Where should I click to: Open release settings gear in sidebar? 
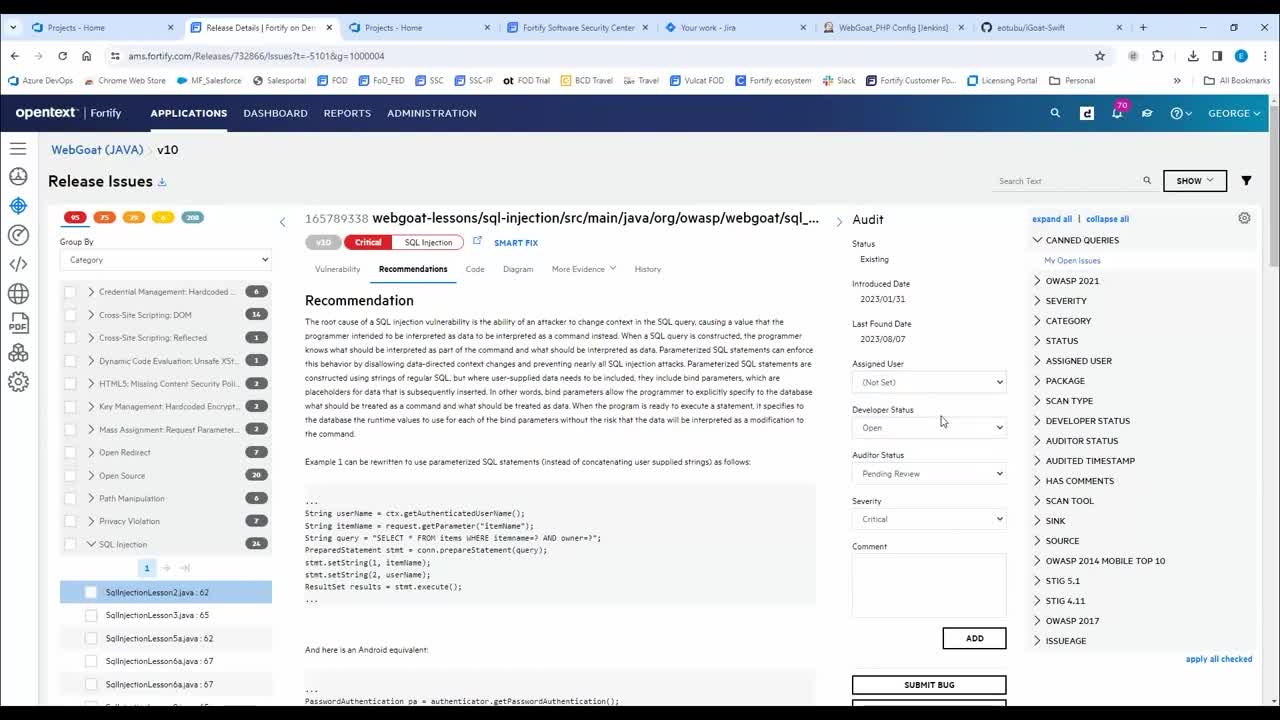click(x=18, y=381)
